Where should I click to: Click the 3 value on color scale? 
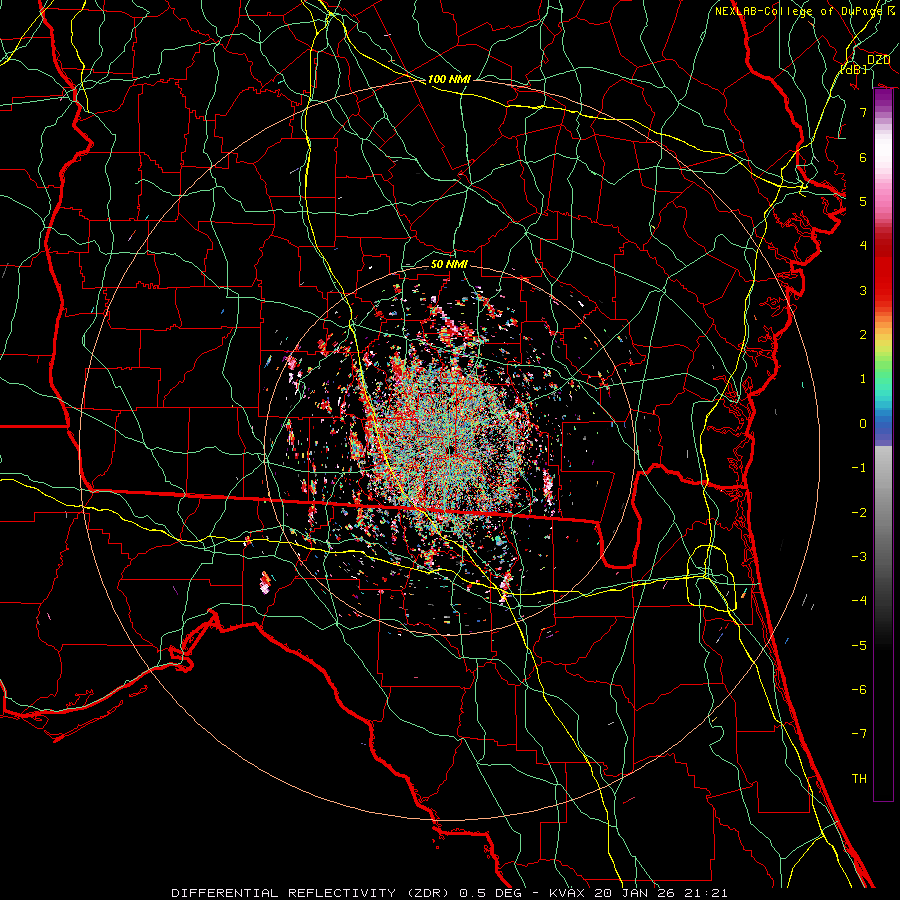coord(863,290)
